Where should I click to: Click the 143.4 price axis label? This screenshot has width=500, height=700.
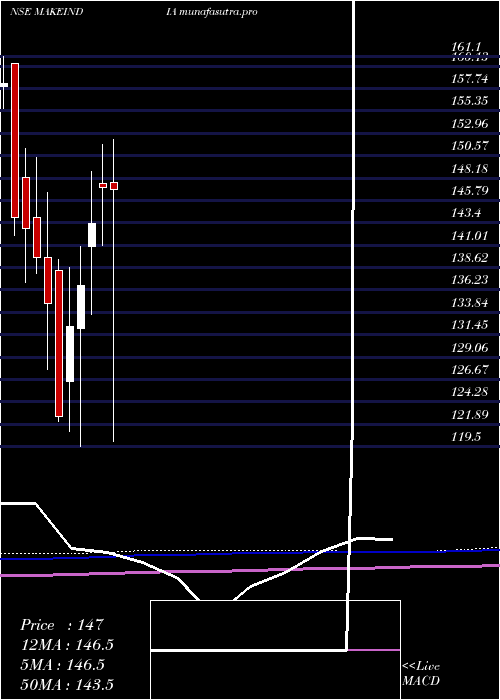[x=466, y=213]
